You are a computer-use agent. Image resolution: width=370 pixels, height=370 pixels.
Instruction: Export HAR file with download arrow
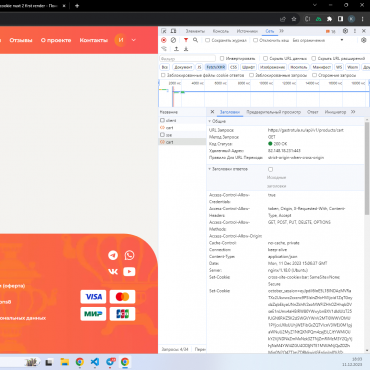(186, 49)
